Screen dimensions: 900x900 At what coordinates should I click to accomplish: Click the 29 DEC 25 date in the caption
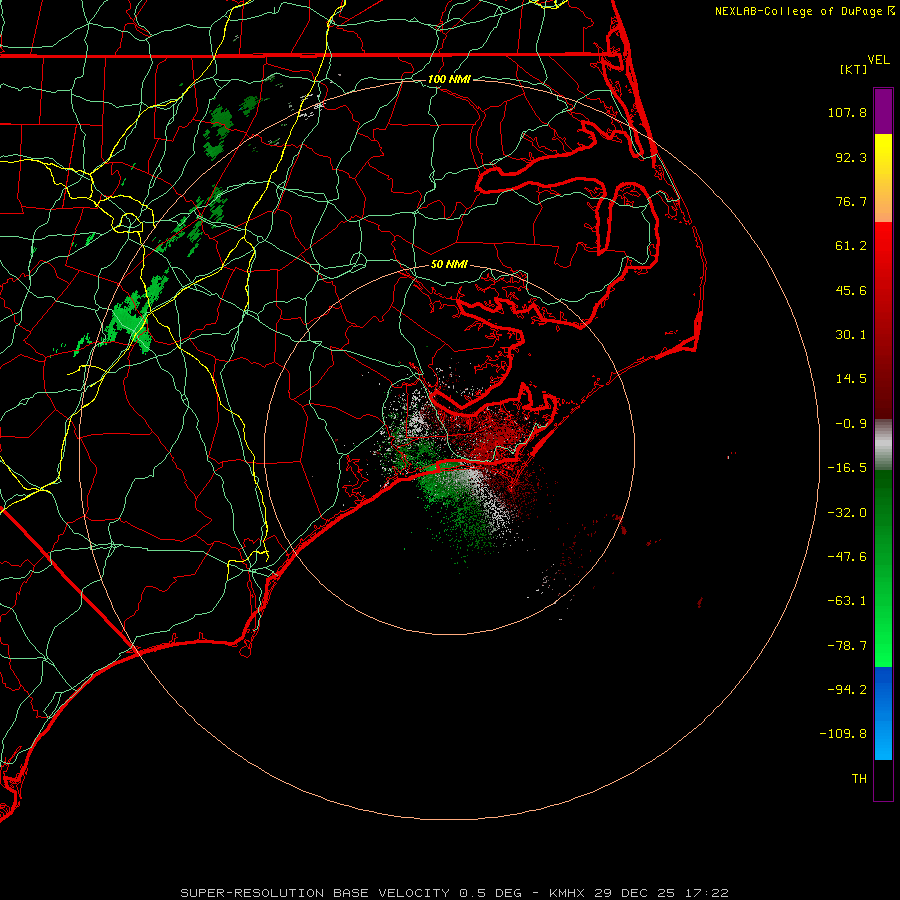(634, 893)
